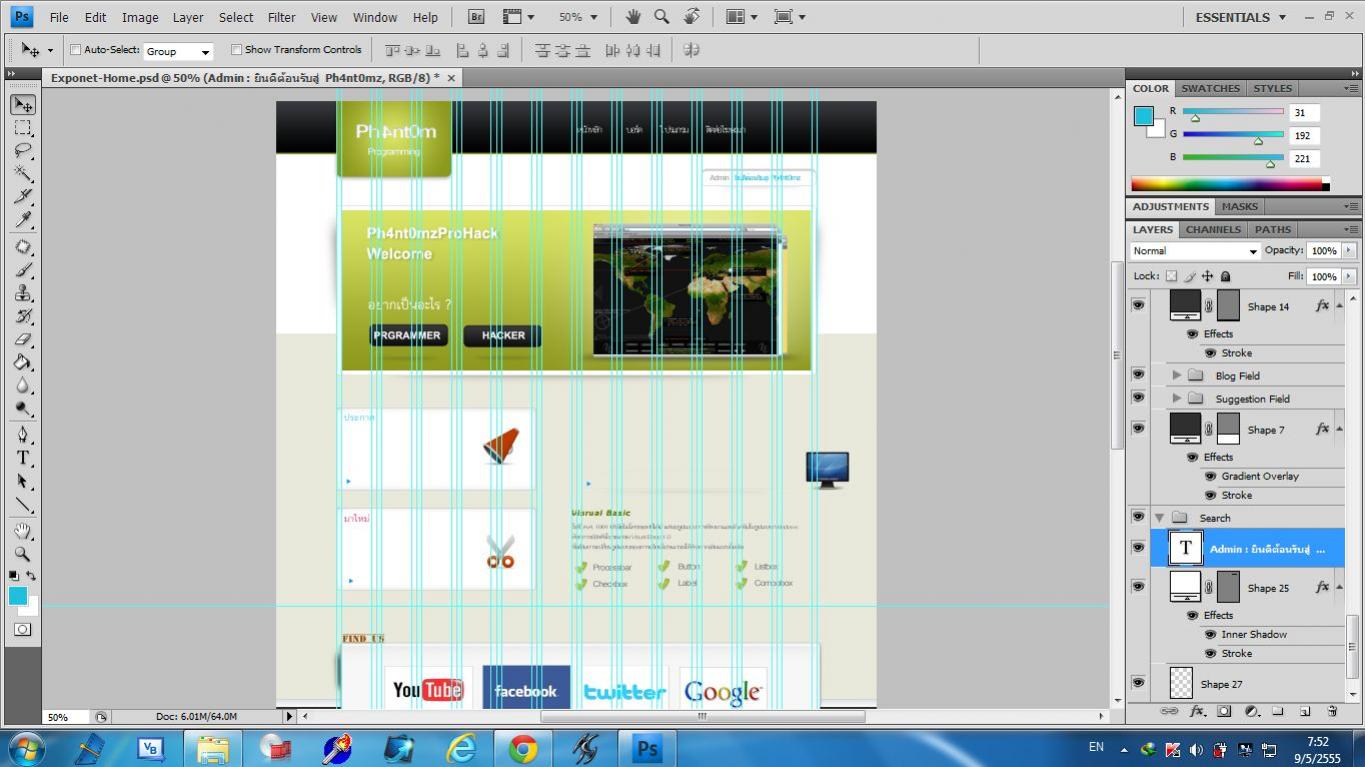Screen dimensions: 1365x767
Task: Open the File menu
Action: [59, 17]
